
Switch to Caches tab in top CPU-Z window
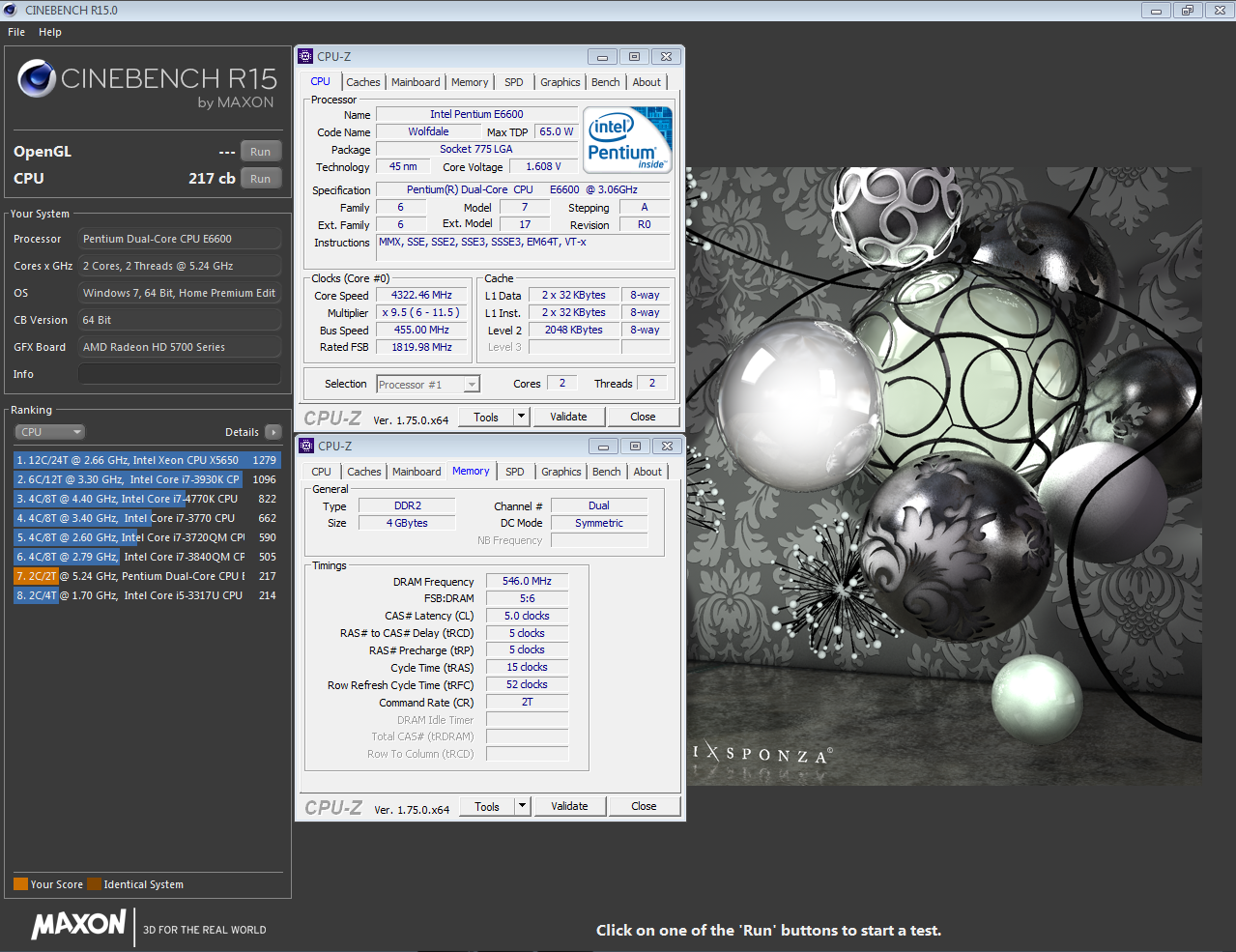(x=363, y=82)
